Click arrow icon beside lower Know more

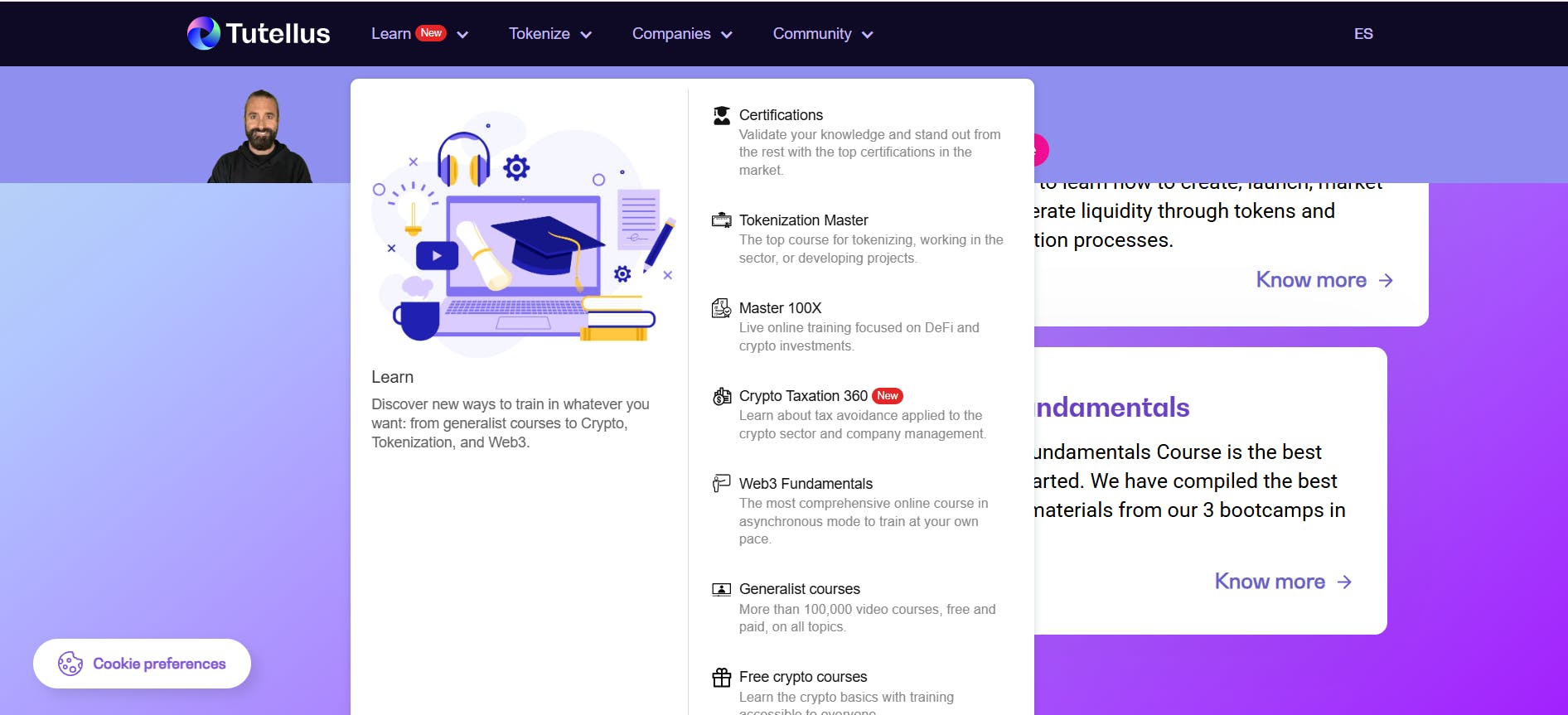1344,582
